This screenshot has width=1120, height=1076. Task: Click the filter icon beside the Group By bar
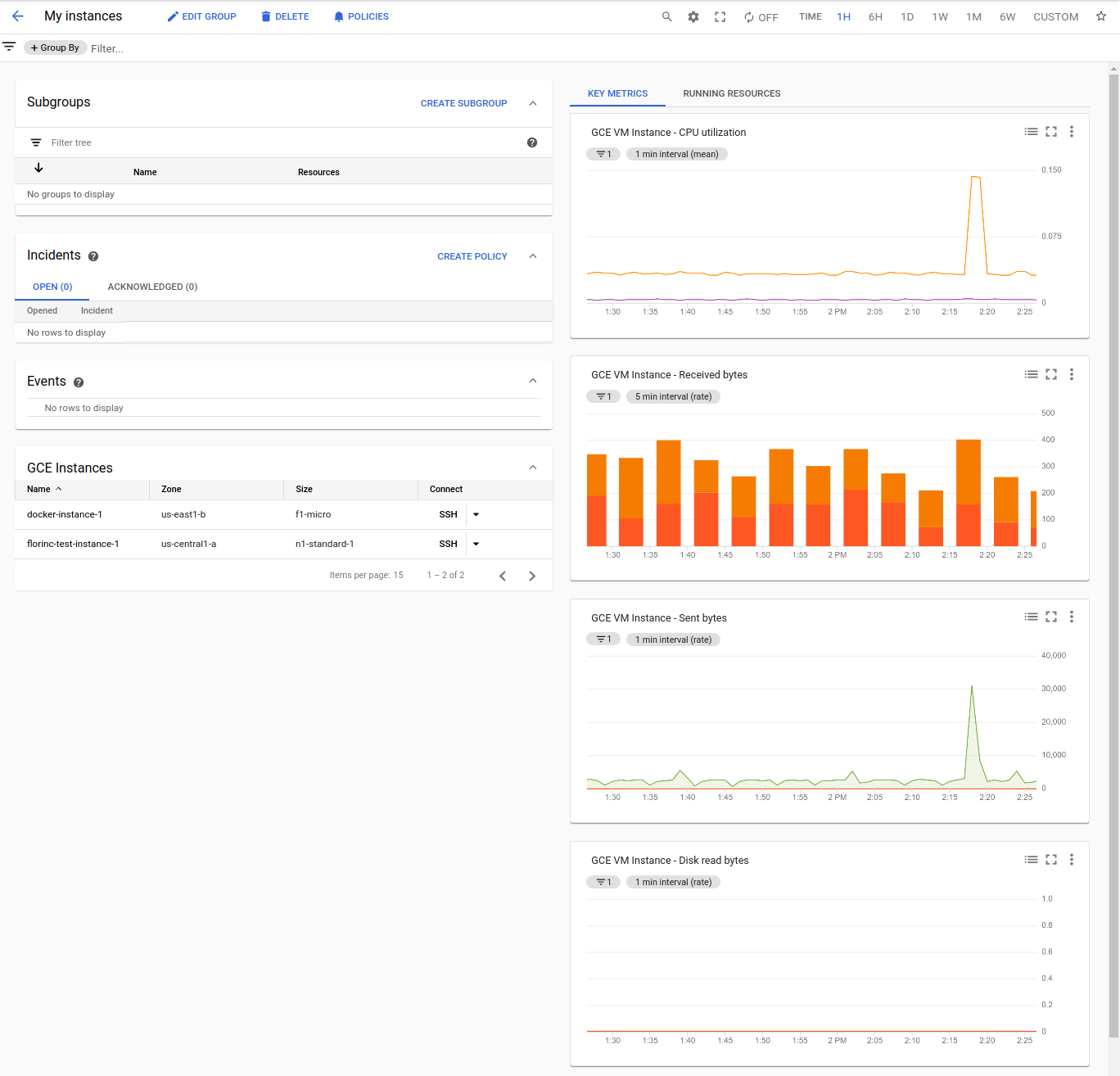(9, 47)
